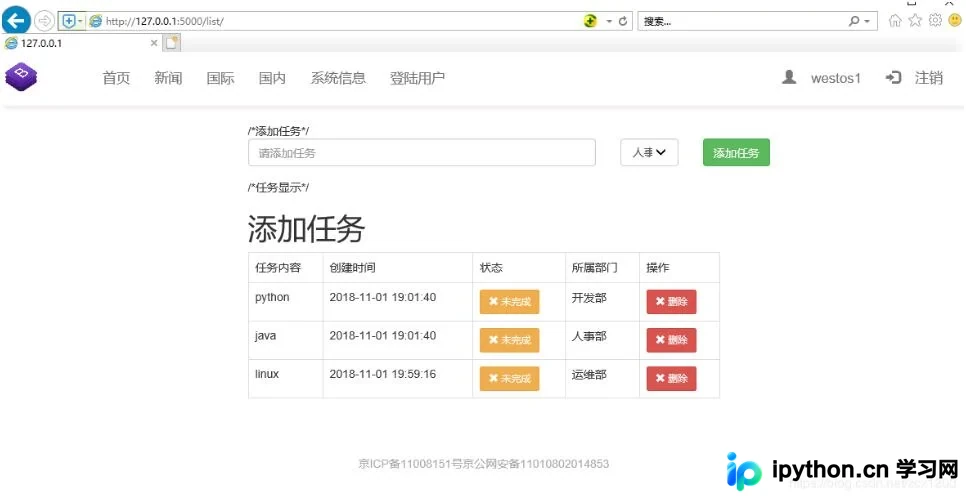Click the large 添加任务 heading
This screenshot has height=500, width=966.
pyautogui.click(x=306, y=229)
